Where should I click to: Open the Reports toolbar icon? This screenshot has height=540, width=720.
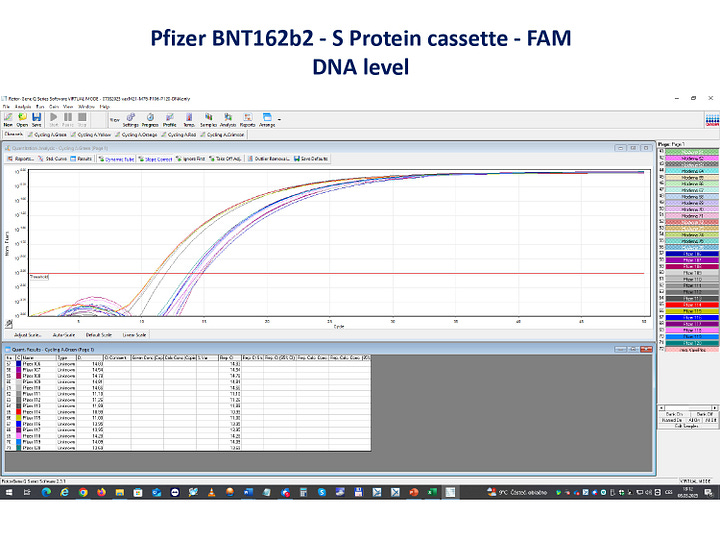point(247,120)
